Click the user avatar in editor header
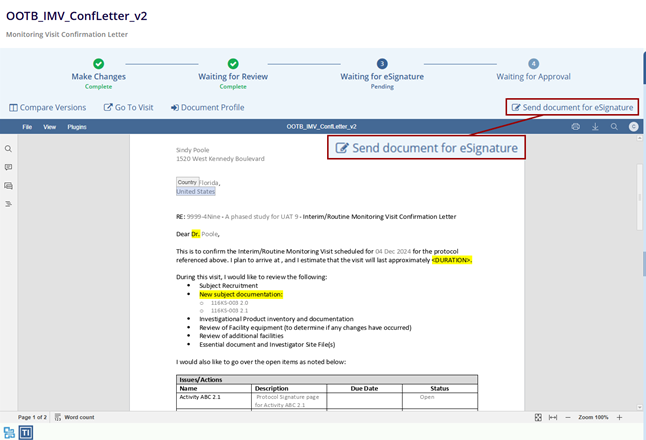 634,127
